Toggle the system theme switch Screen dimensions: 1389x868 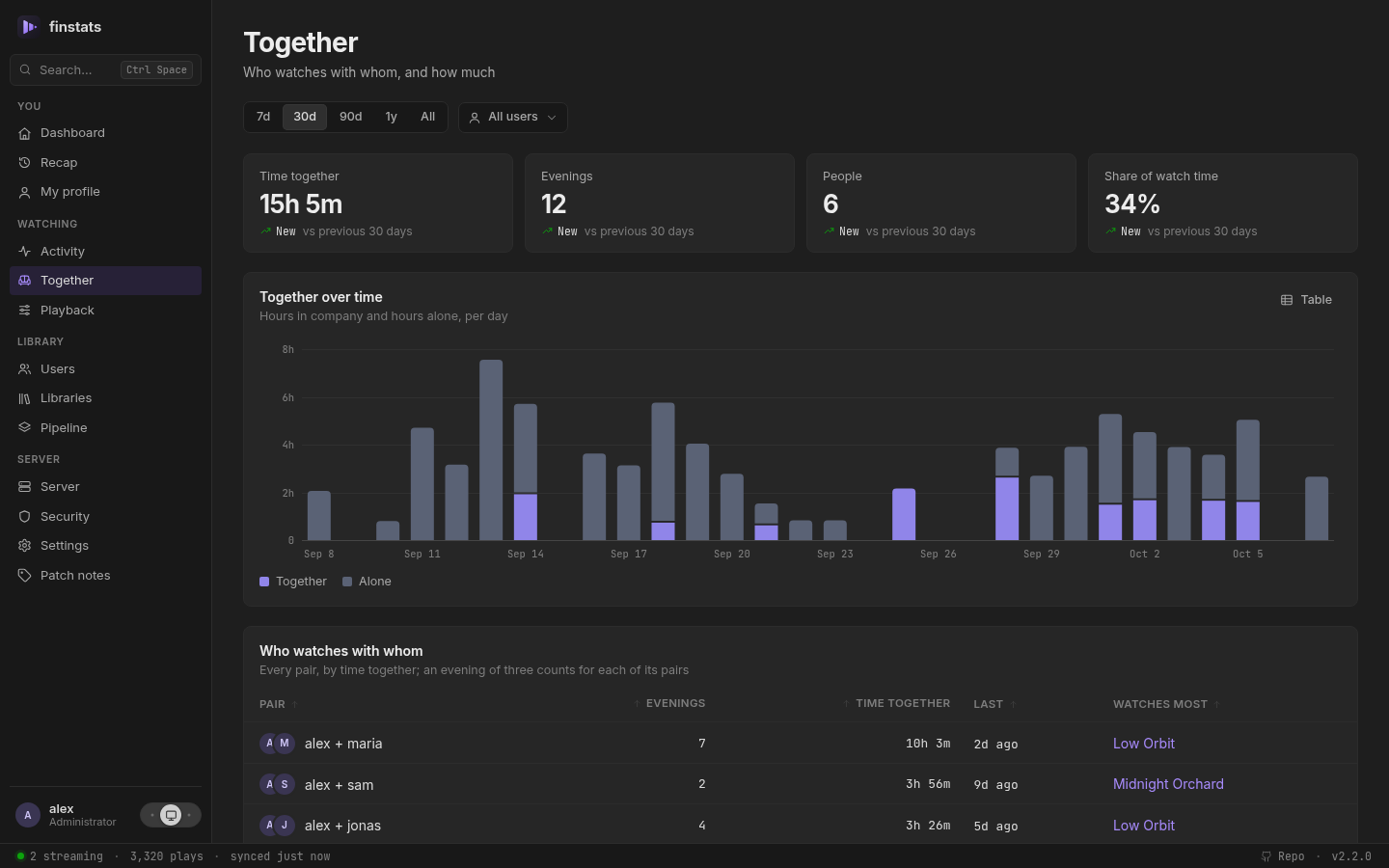[171, 815]
